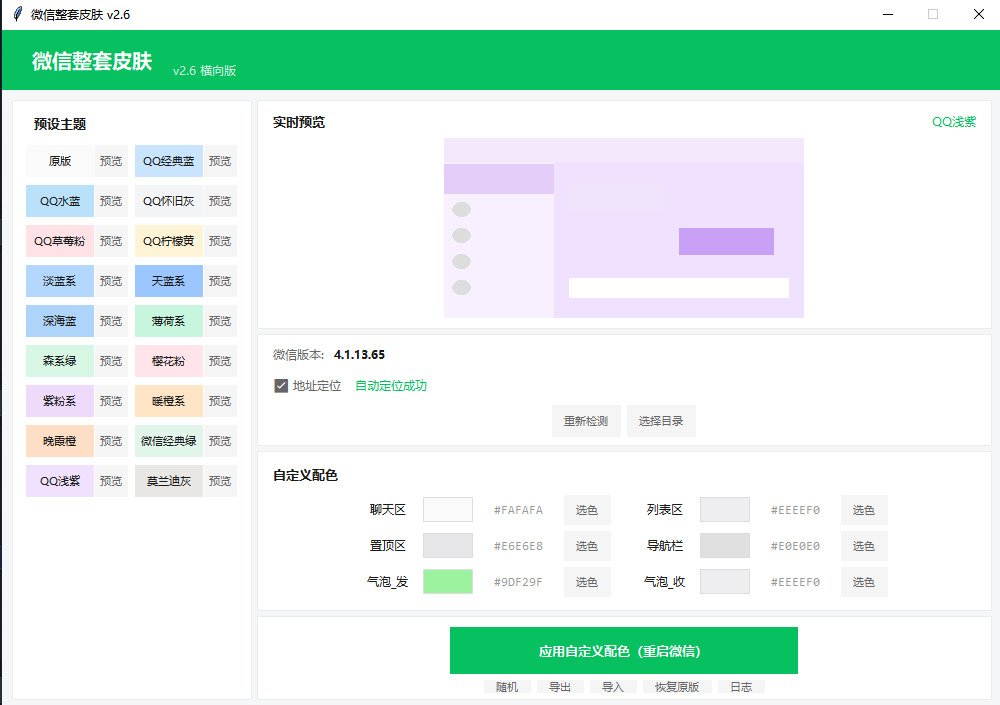
Task: Choose the QQ浅紫 preset theme button
Action: point(60,481)
